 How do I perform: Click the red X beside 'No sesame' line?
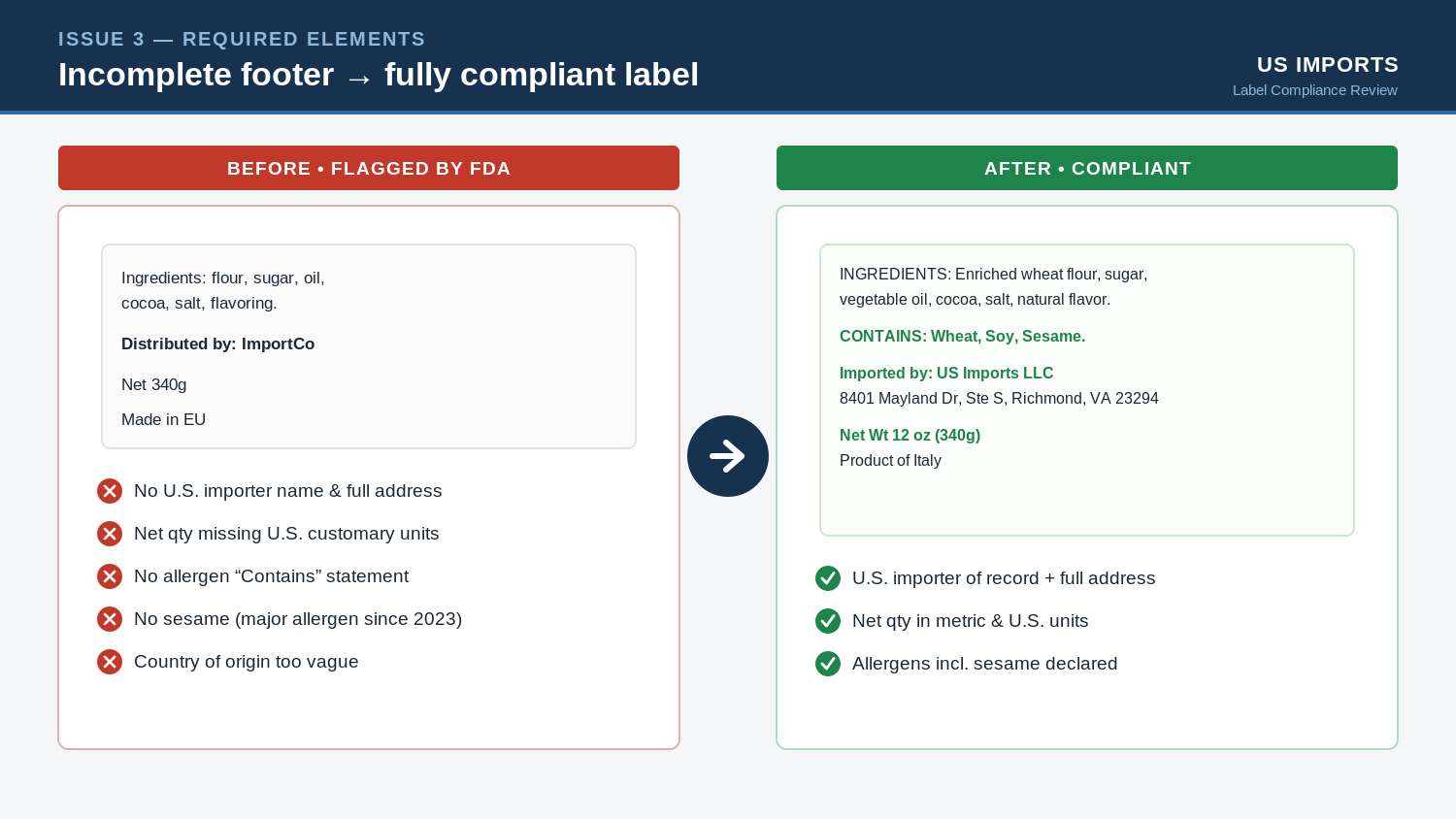pos(110,619)
